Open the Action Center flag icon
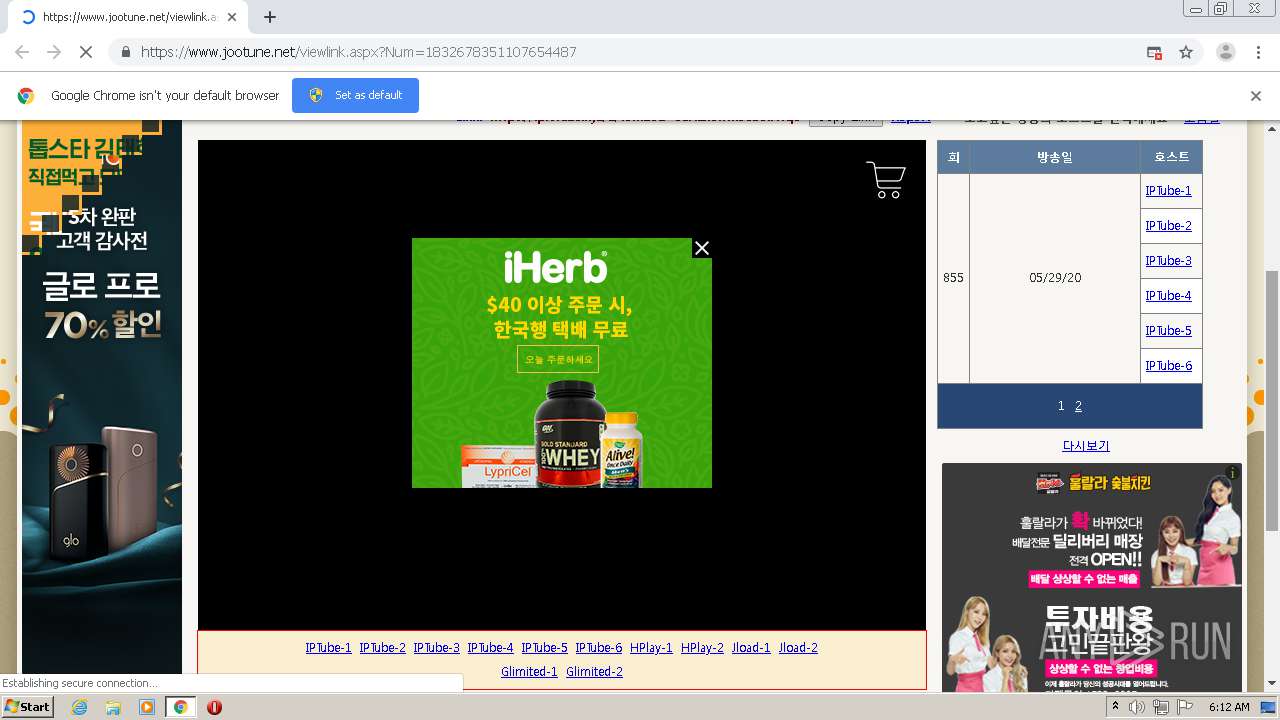 (1185, 707)
